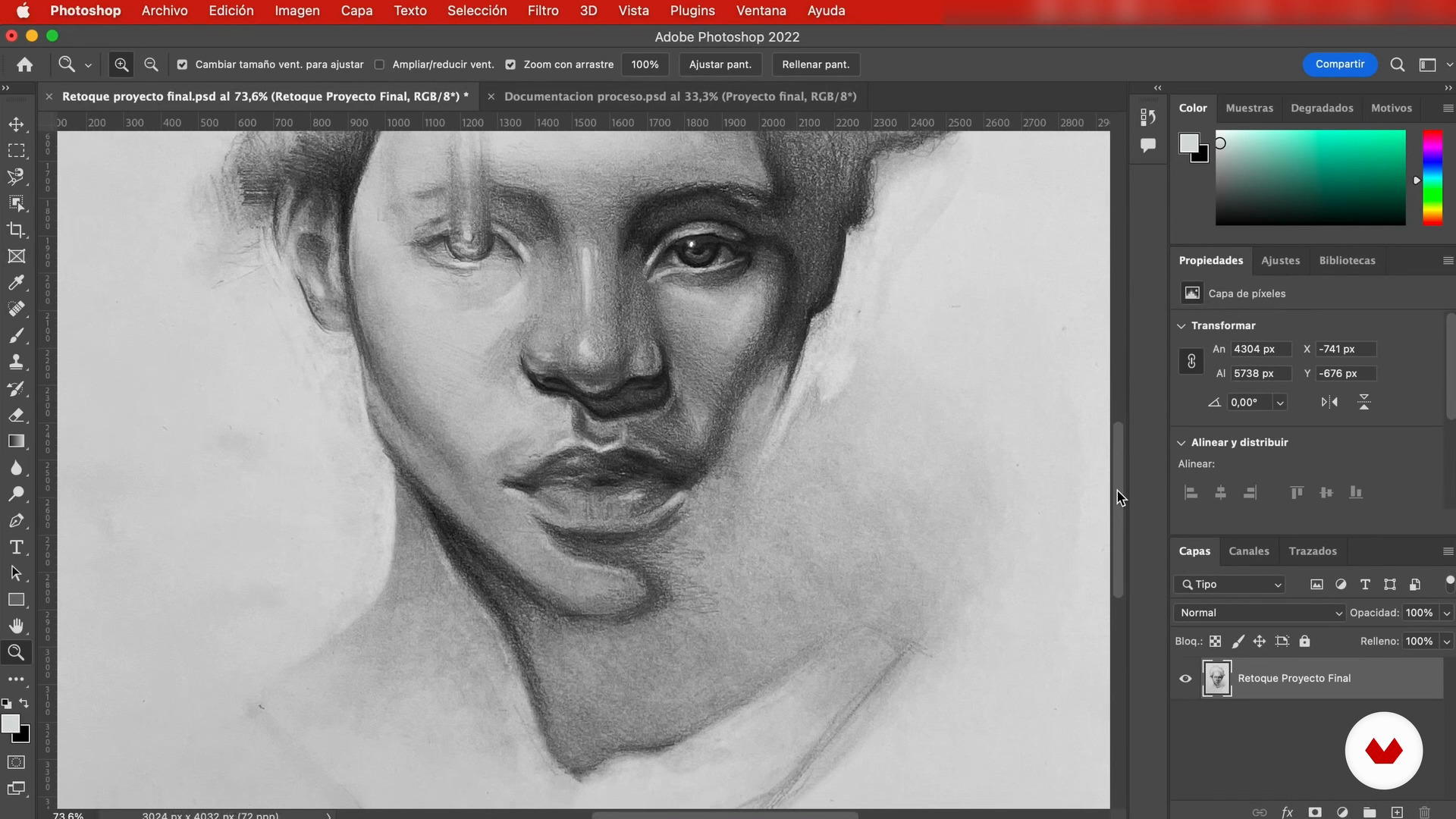
Task: Select the Rectangular Marquee tool
Action: pyautogui.click(x=16, y=151)
